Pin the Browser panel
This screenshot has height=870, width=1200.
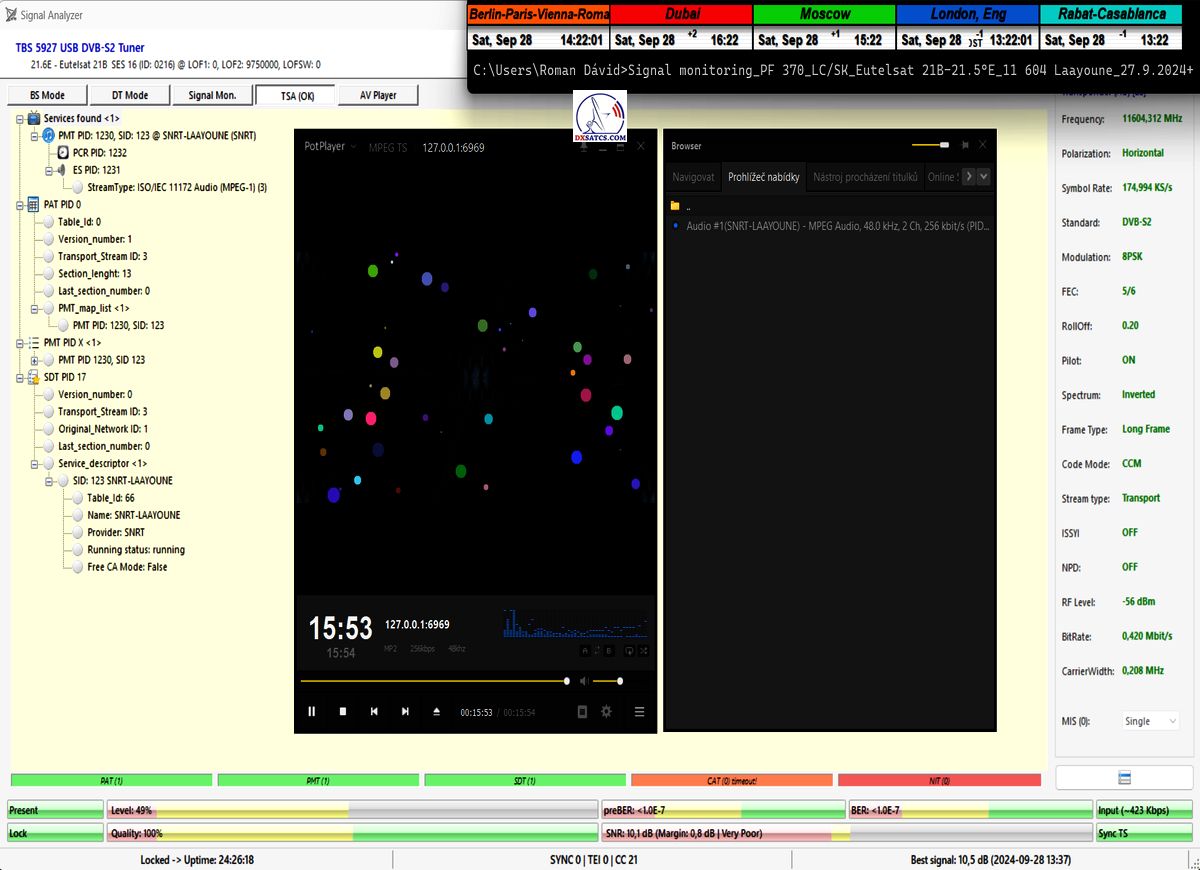(965, 145)
